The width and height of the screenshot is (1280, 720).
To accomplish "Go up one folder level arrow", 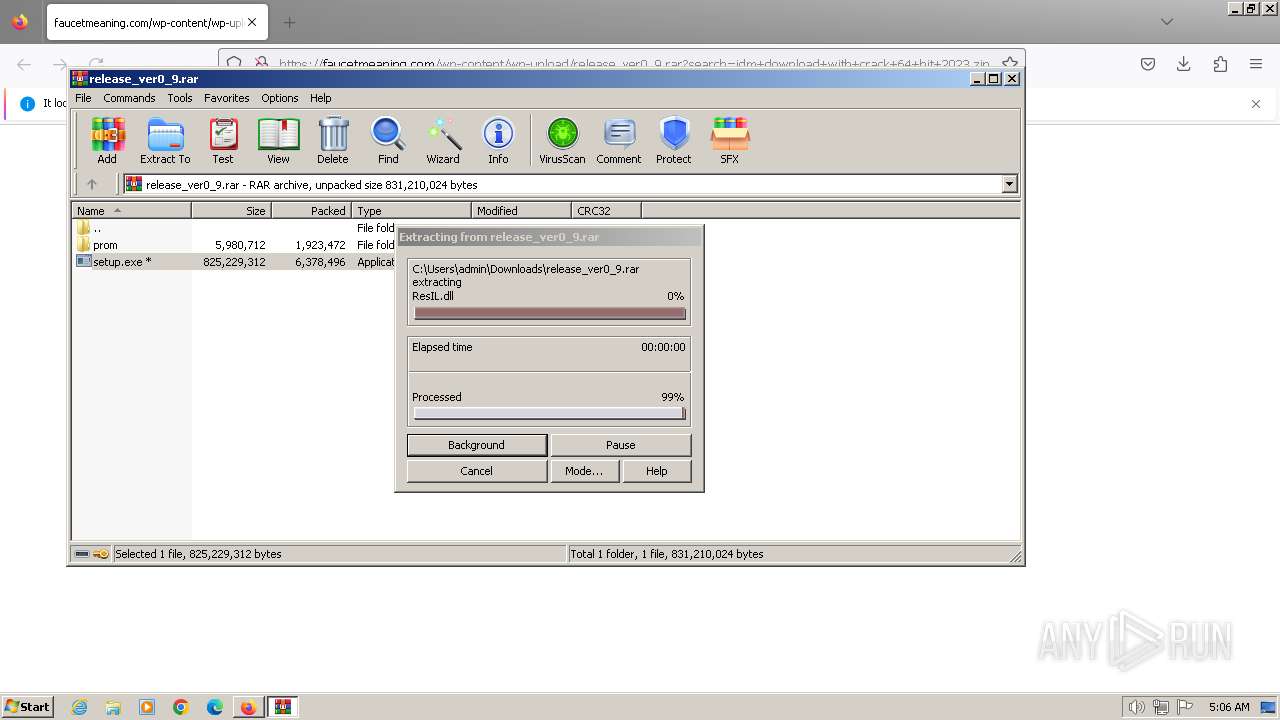I will (92, 184).
